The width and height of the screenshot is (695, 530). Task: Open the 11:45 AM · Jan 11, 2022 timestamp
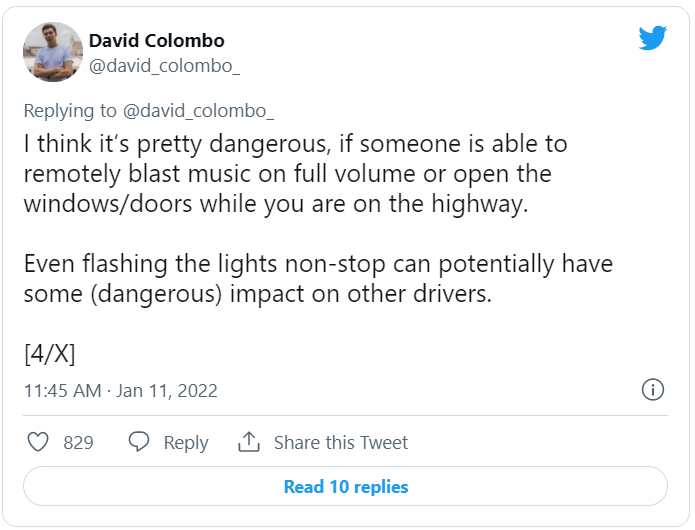pos(121,391)
